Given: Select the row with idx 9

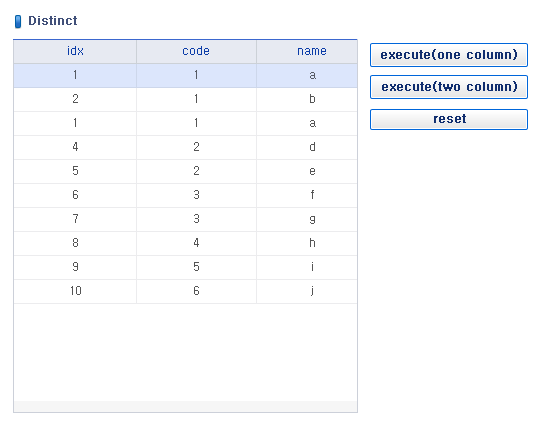Looking at the screenshot, I should point(185,267).
